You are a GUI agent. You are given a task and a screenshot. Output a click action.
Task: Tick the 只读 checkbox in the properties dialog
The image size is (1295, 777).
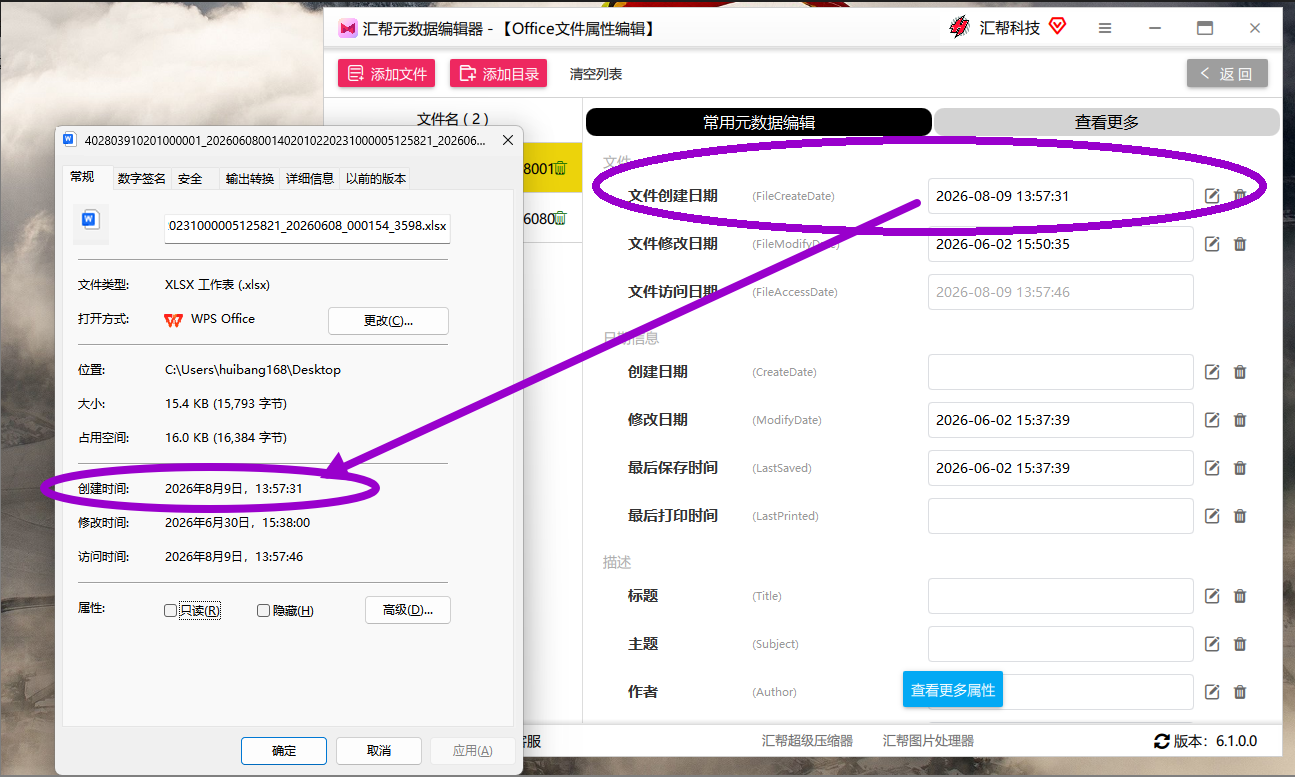pos(170,610)
